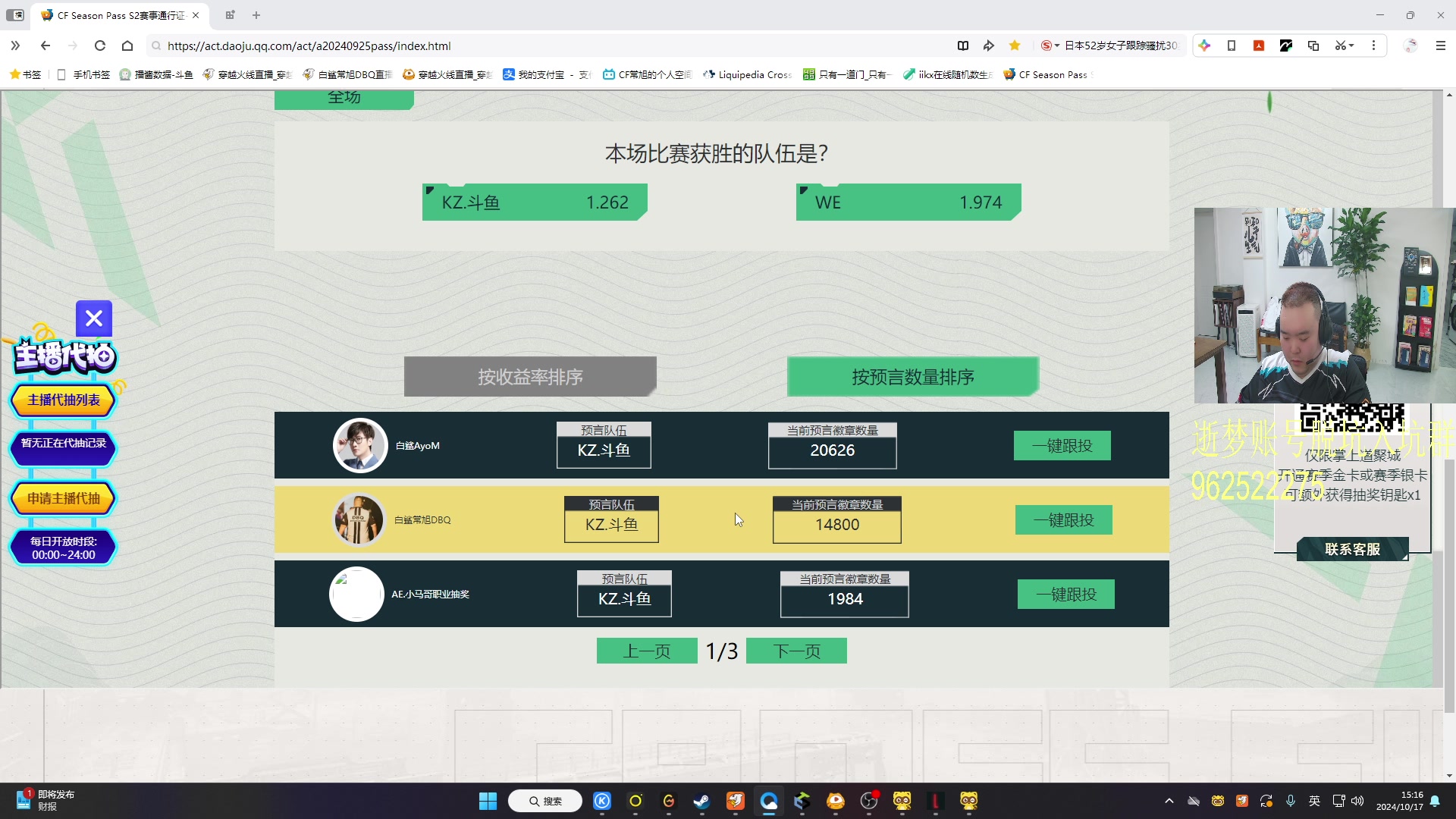Click 白鲨常旭DBQ's avatar
Viewport: 1456px width, 819px height.
359,519
